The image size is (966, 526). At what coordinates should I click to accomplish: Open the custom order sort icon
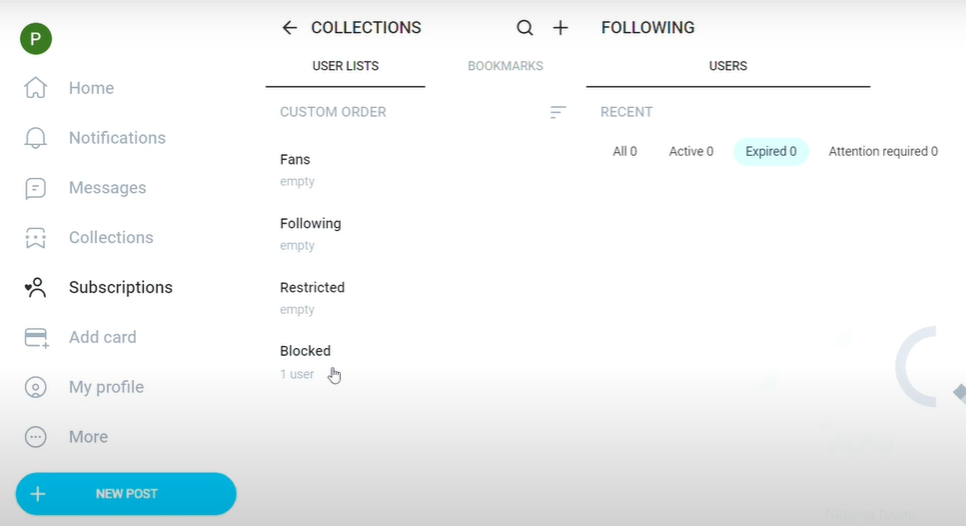click(558, 112)
